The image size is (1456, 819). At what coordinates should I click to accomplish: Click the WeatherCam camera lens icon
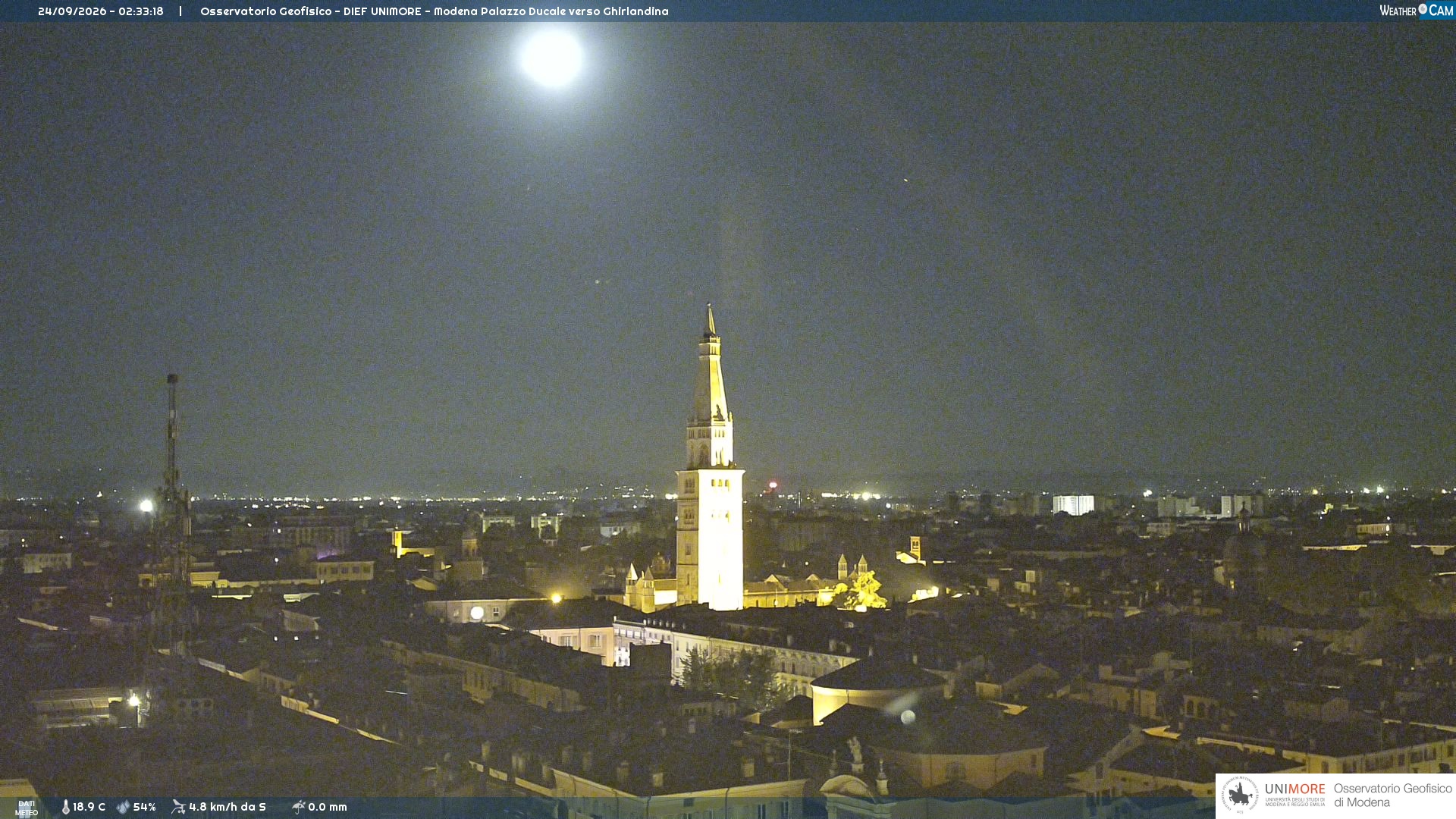click(1423, 9)
